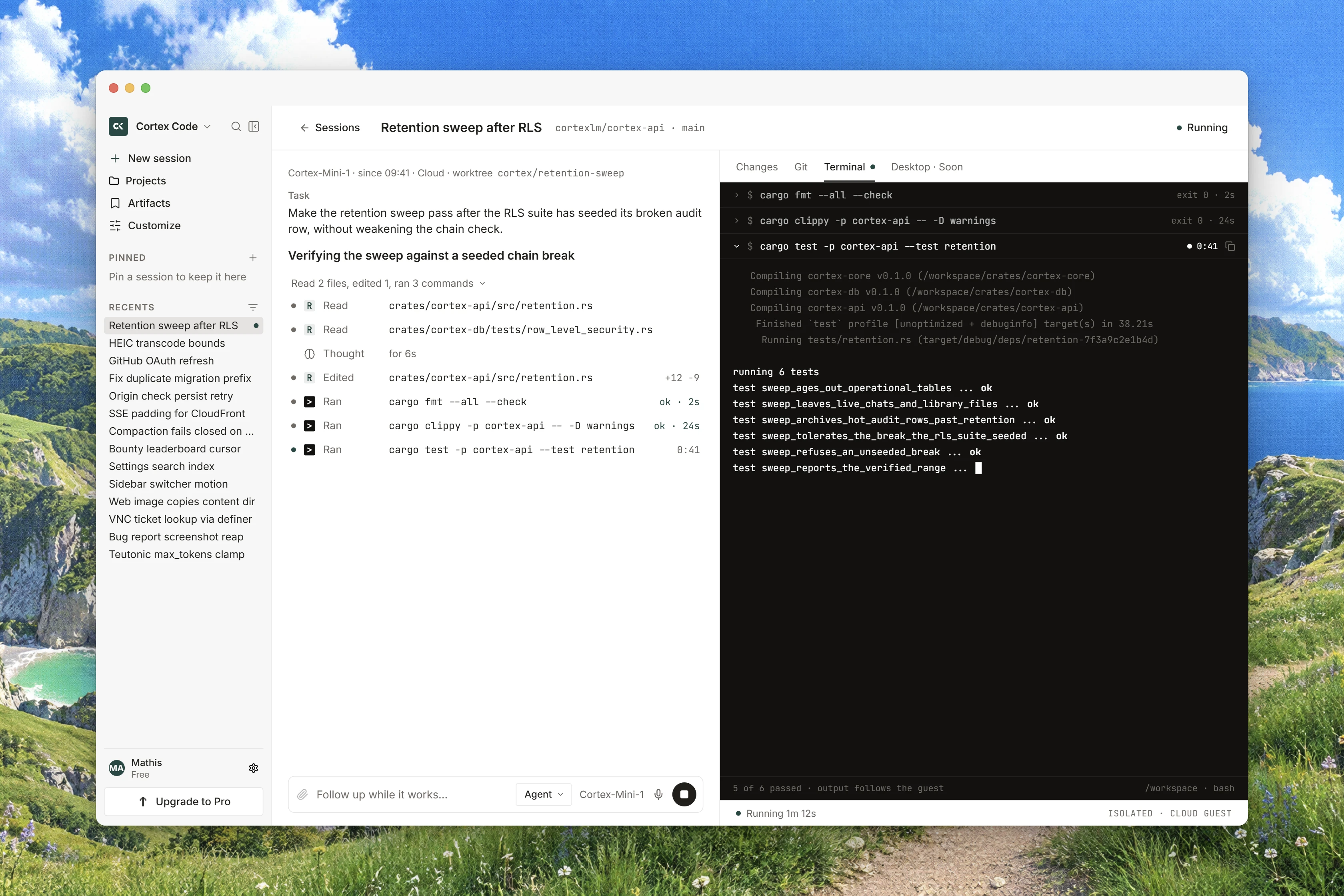Open 'Bug report screenshot reap' session
1344x896 pixels.
point(176,536)
